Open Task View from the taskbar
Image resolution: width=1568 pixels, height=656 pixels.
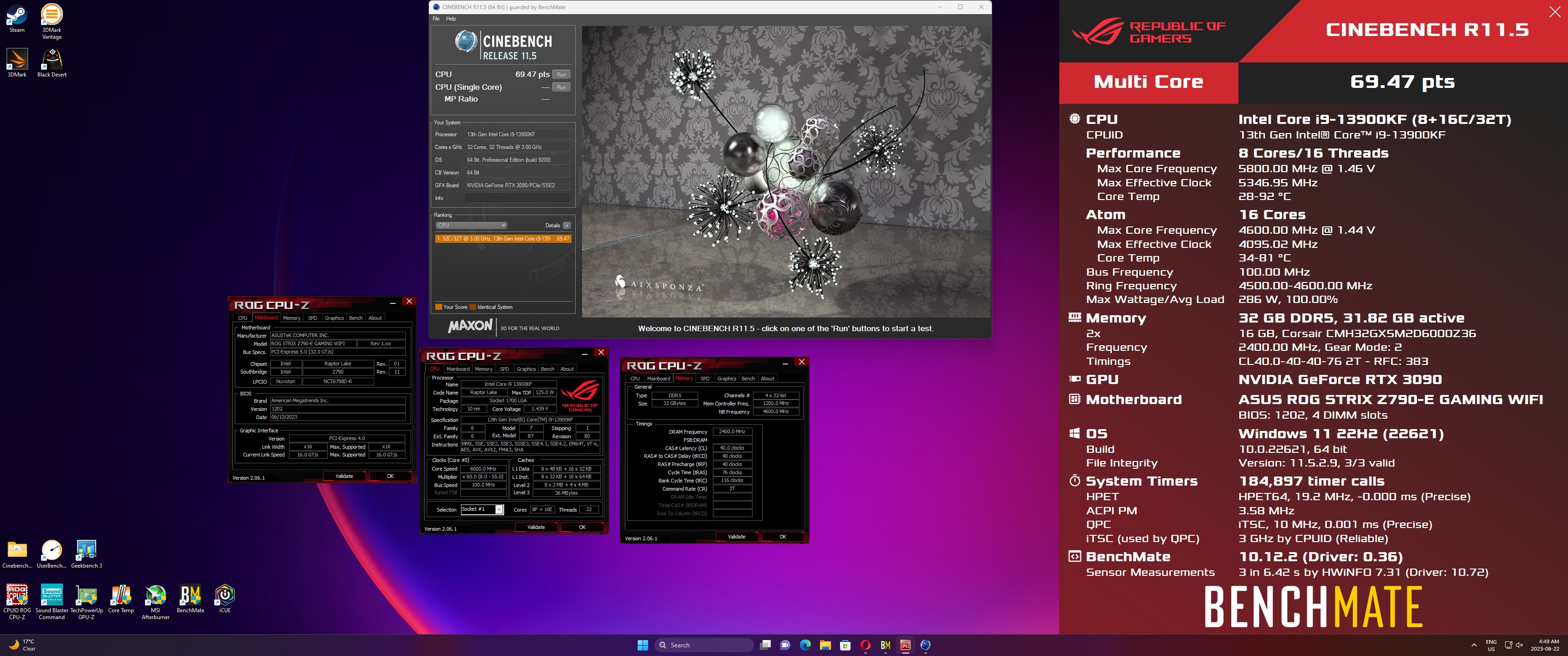click(x=766, y=645)
